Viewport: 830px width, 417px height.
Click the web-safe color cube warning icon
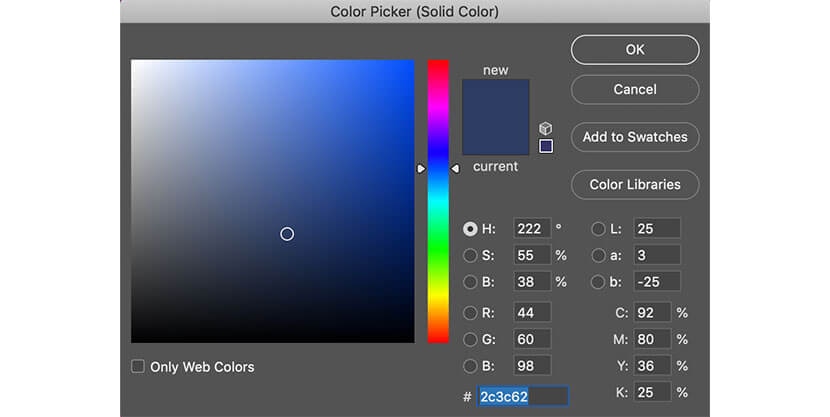(x=545, y=128)
